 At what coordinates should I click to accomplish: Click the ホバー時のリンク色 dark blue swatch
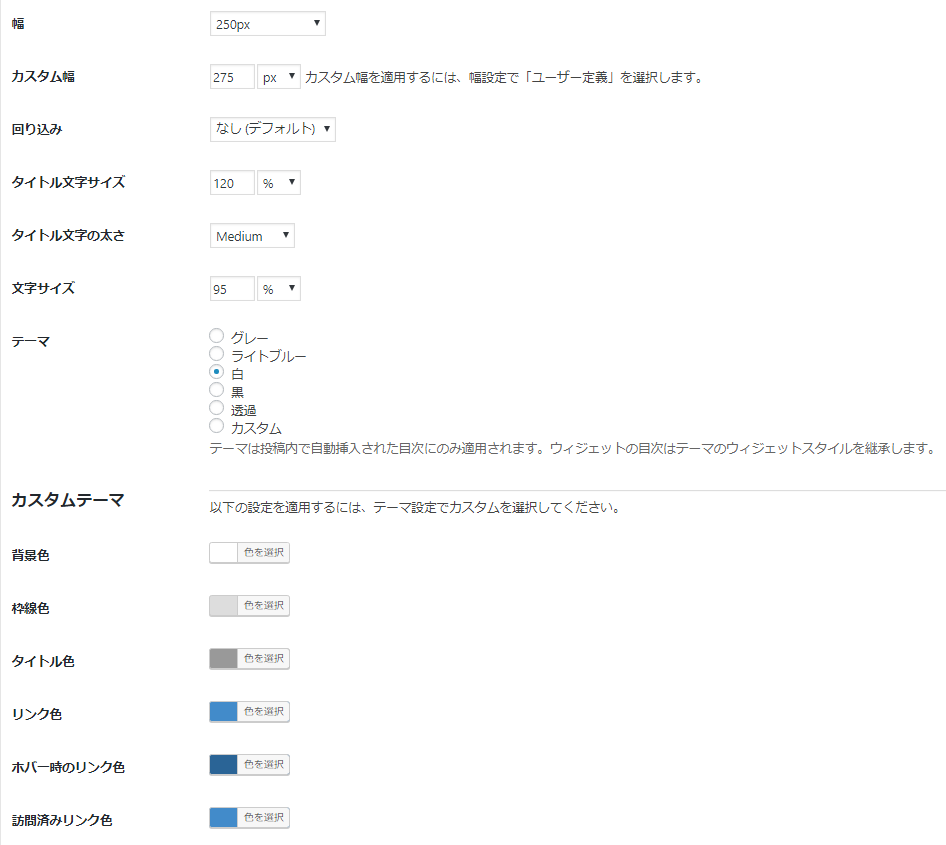click(x=224, y=765)
